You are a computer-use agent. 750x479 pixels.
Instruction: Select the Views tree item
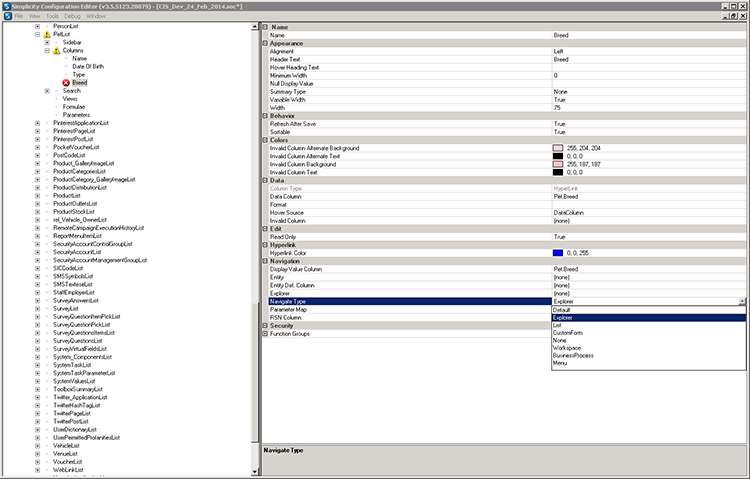[x=70, y=99]
